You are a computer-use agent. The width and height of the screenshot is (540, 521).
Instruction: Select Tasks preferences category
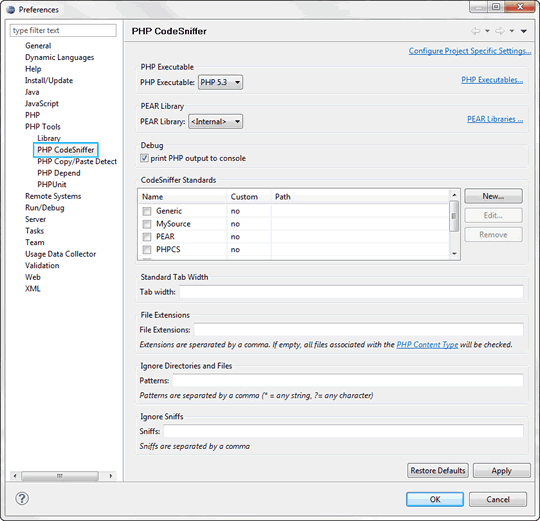click(x=34, y=231)
